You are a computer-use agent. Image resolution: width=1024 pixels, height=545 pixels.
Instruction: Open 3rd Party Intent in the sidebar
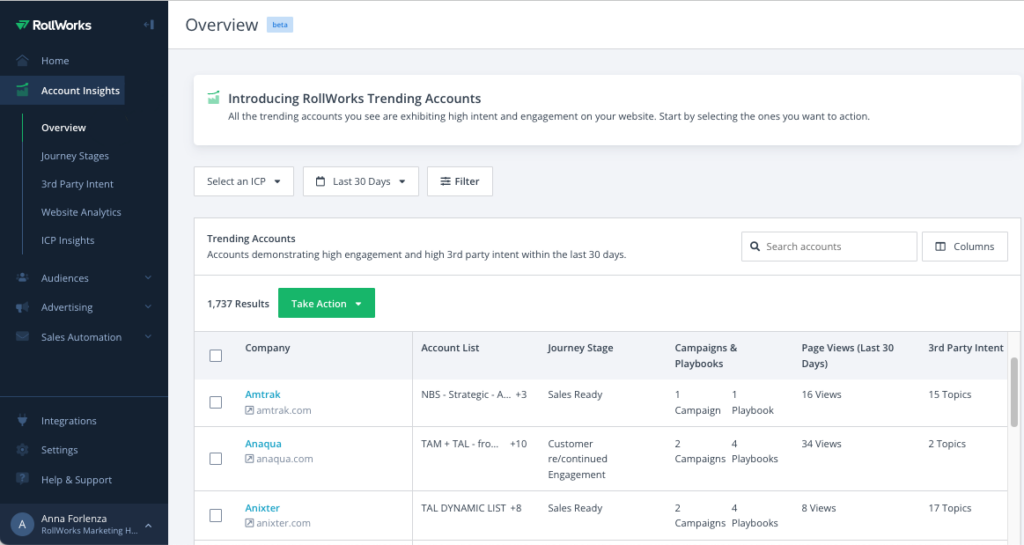77,184
